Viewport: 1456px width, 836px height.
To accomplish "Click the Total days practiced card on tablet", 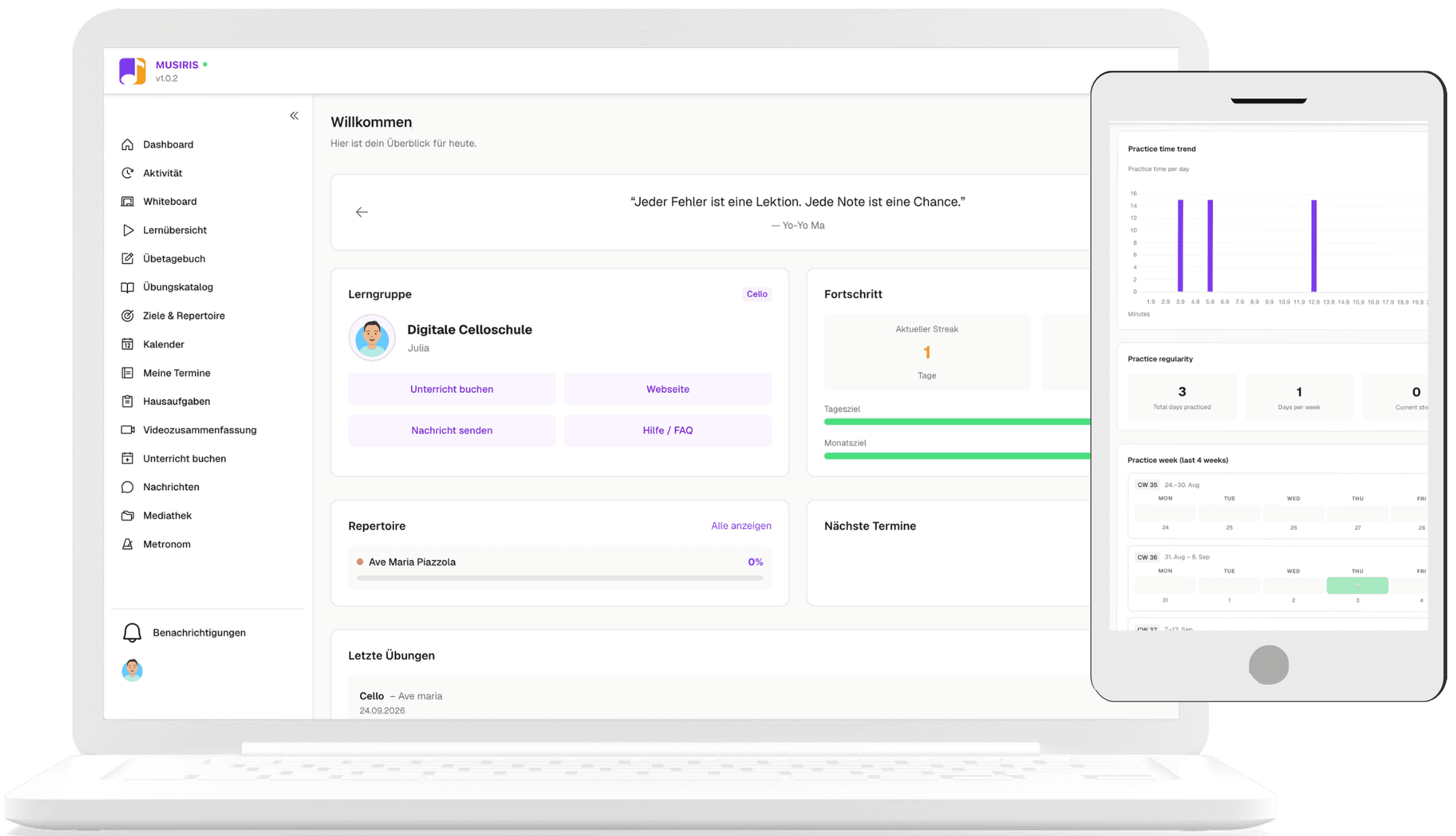I will pyautogui.click(x=1182, y=397).
